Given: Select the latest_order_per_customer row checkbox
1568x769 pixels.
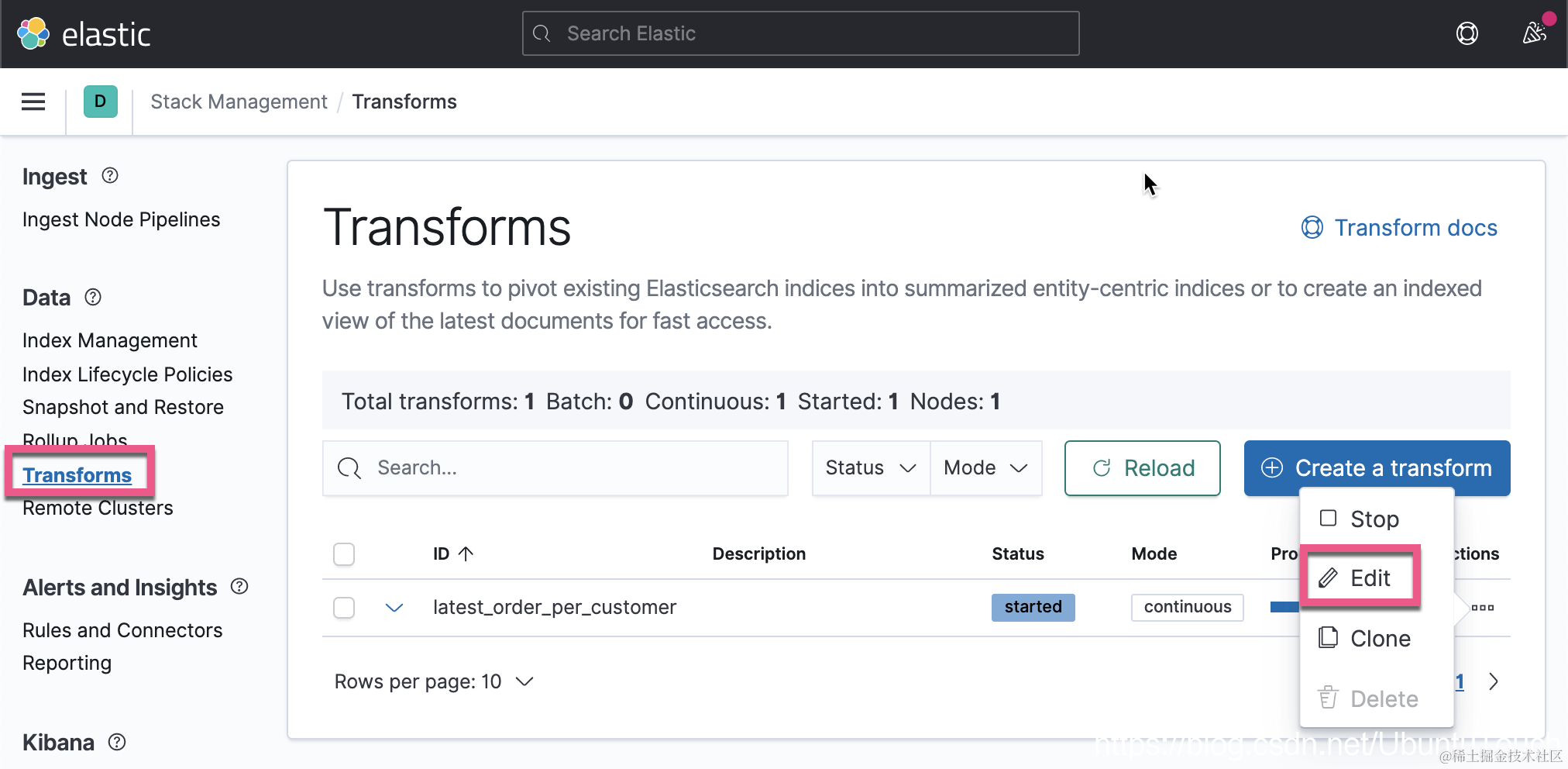Looking at the screenshot, I should tap(344, 608).
